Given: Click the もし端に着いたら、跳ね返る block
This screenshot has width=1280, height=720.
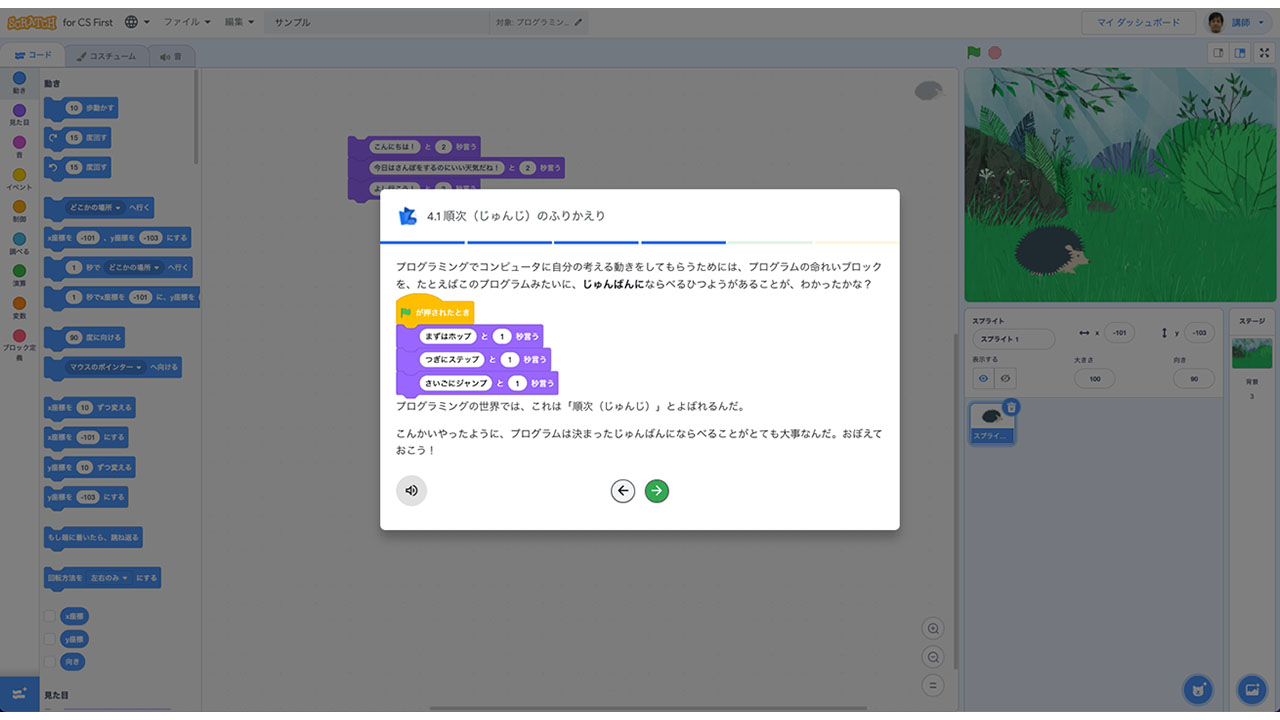Looking at the screenshot, I should pos(93,538).
